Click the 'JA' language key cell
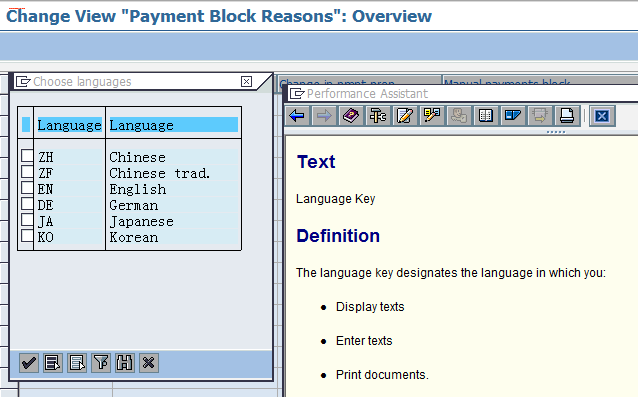This screenshot has height=397, width=638. coord(70,221)
